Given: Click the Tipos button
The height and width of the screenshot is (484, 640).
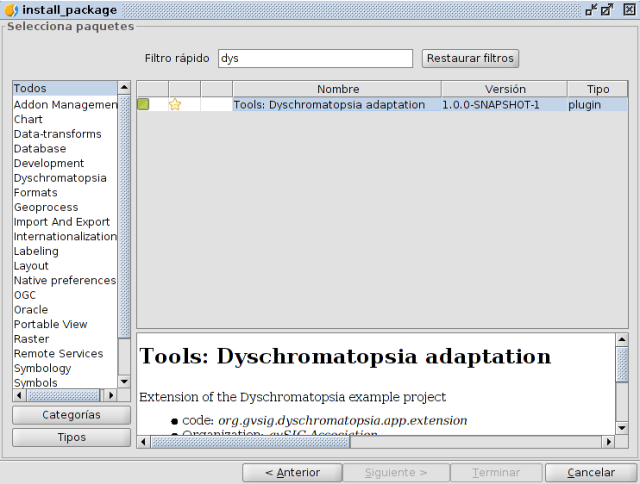Looking at the screenshot, I should (71, 437).
